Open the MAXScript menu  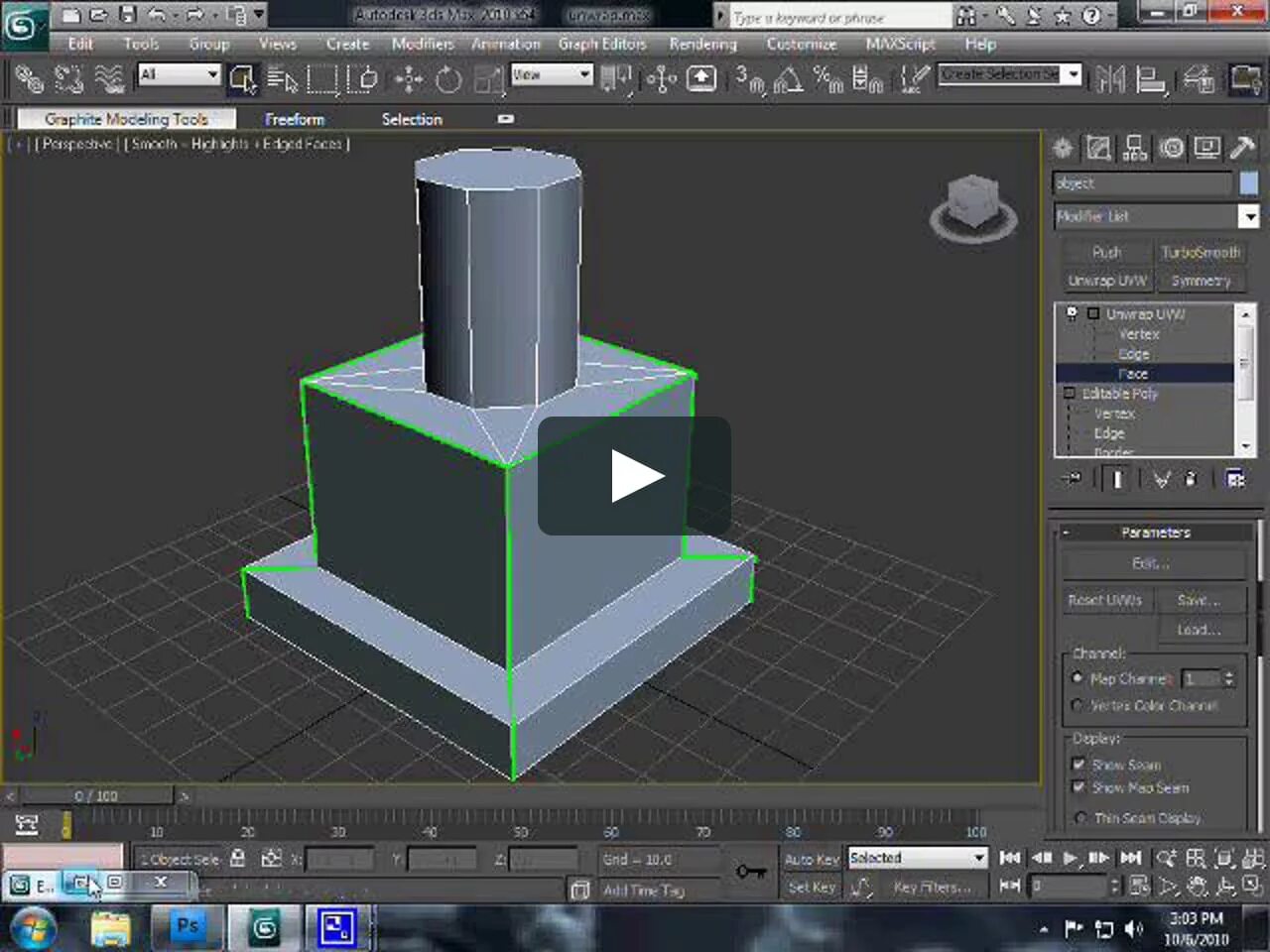[x=900, y=45]
